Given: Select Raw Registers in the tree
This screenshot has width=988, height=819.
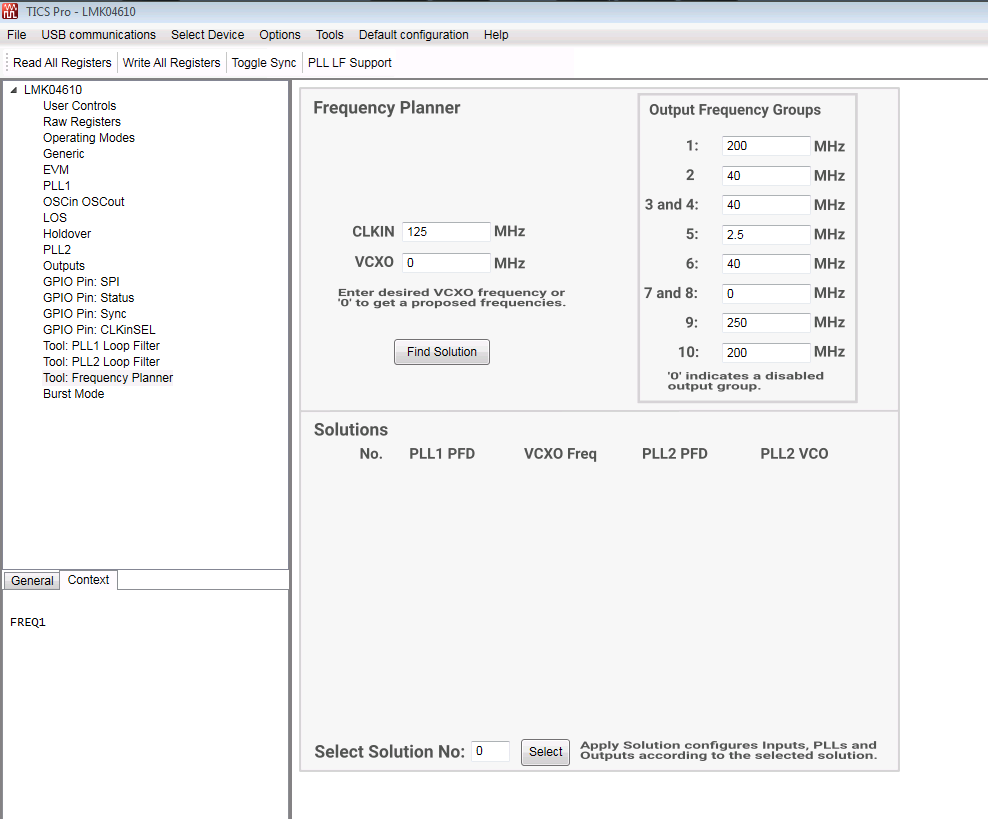Looking at the screenshot, I should 82,122.
